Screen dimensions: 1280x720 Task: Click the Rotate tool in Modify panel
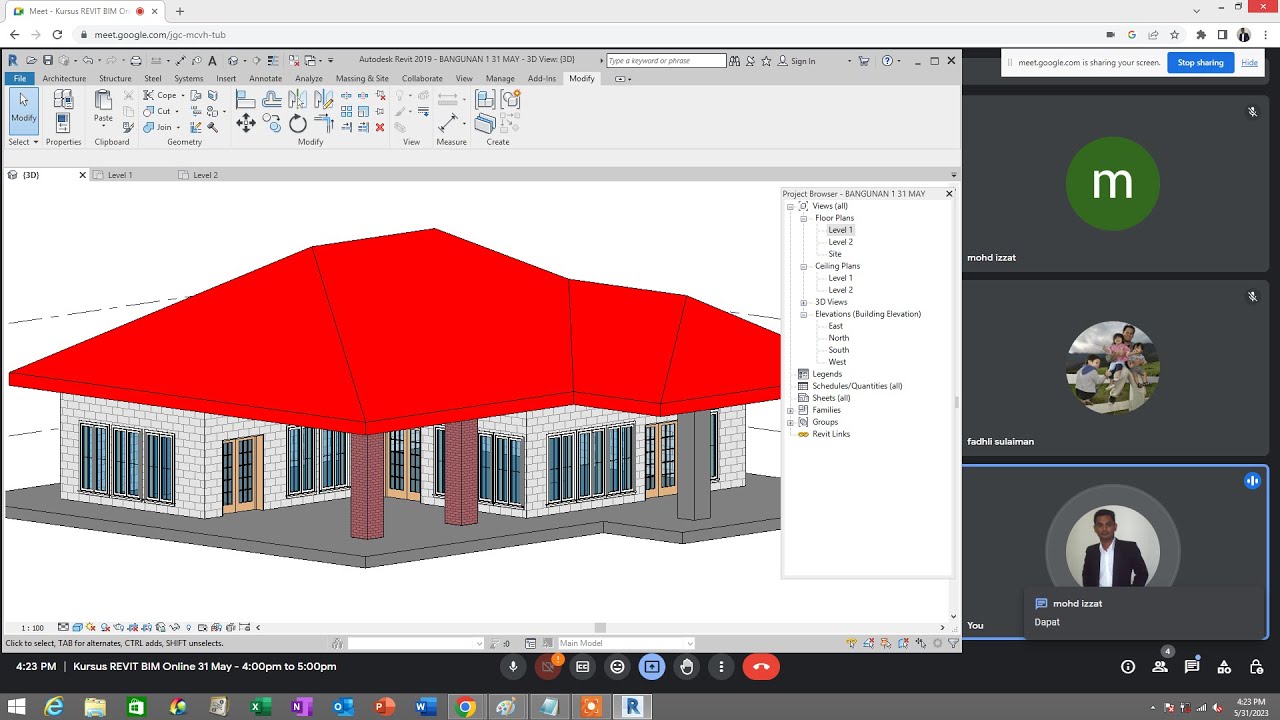tap(298, 124)
